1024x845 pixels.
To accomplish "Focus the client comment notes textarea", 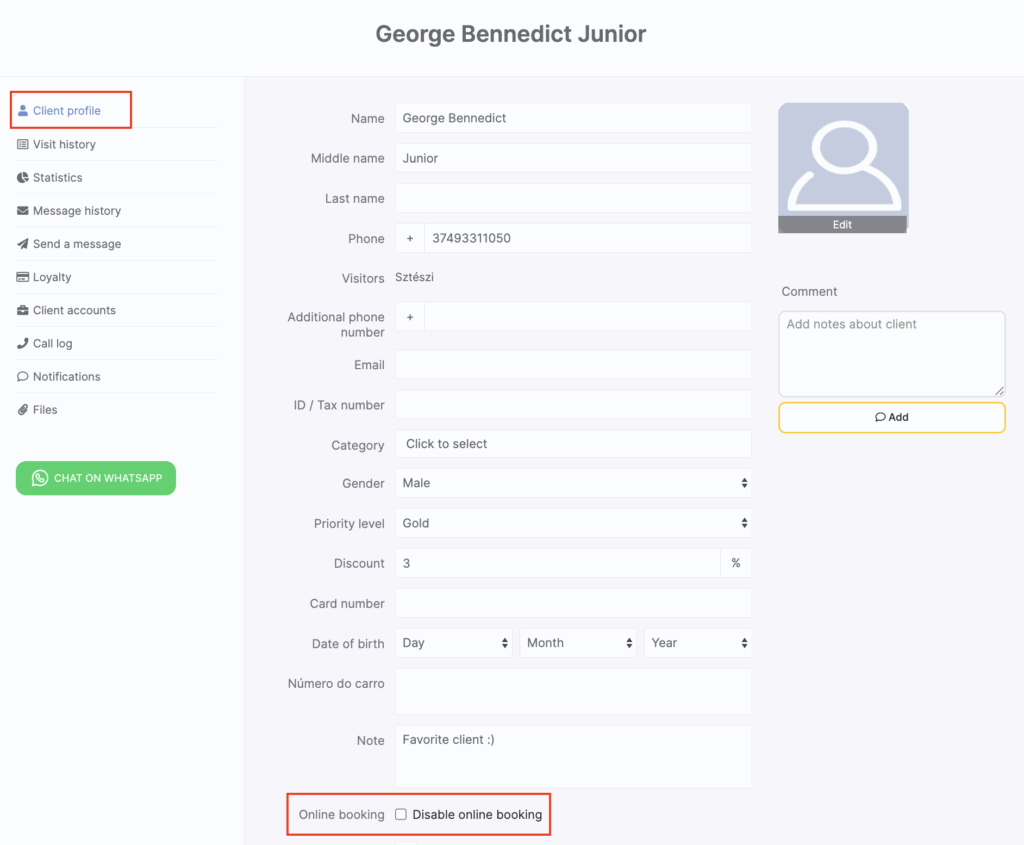I will (891, 353).
